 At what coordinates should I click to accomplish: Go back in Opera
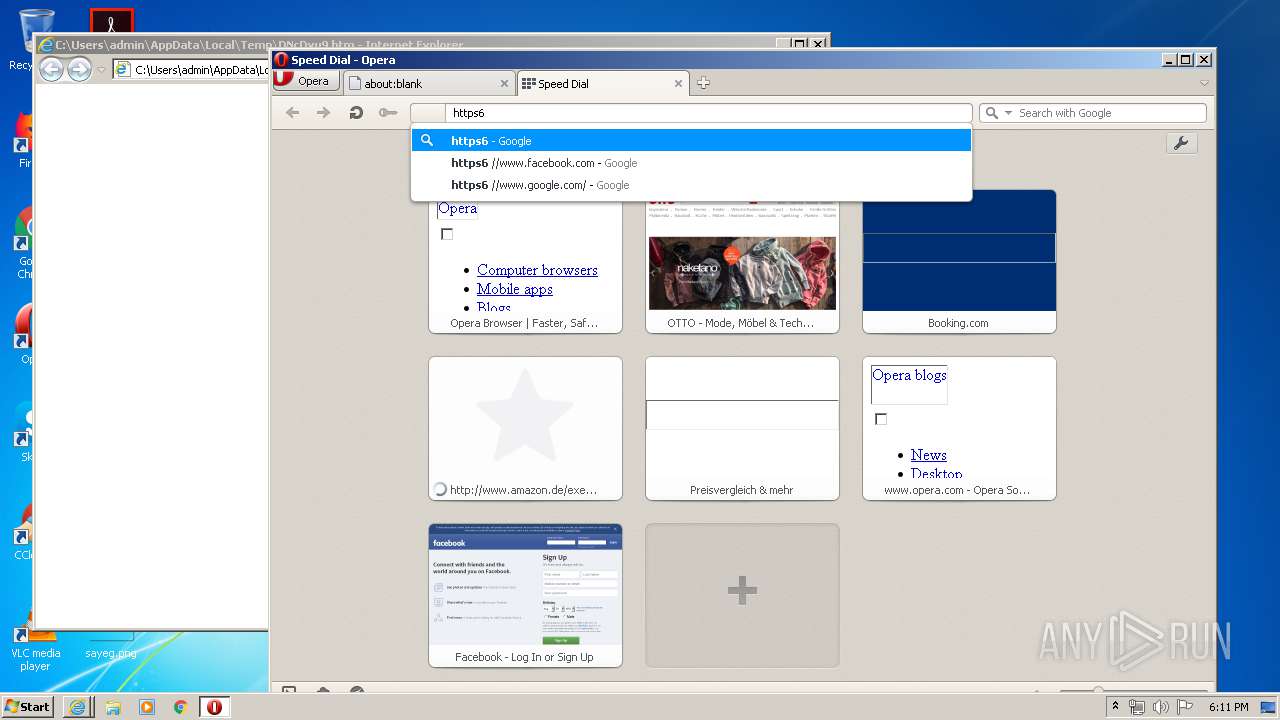[x=292, y=113]
